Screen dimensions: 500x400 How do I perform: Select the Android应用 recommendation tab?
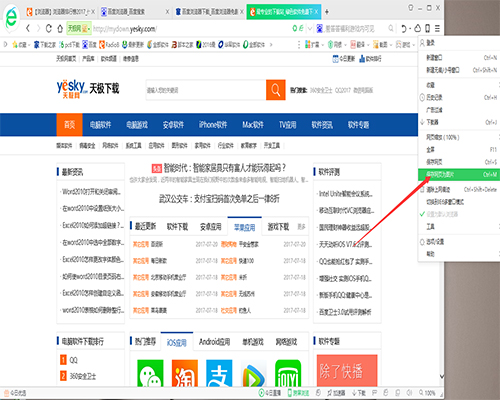pyautogui.click(x=214, y=342)
